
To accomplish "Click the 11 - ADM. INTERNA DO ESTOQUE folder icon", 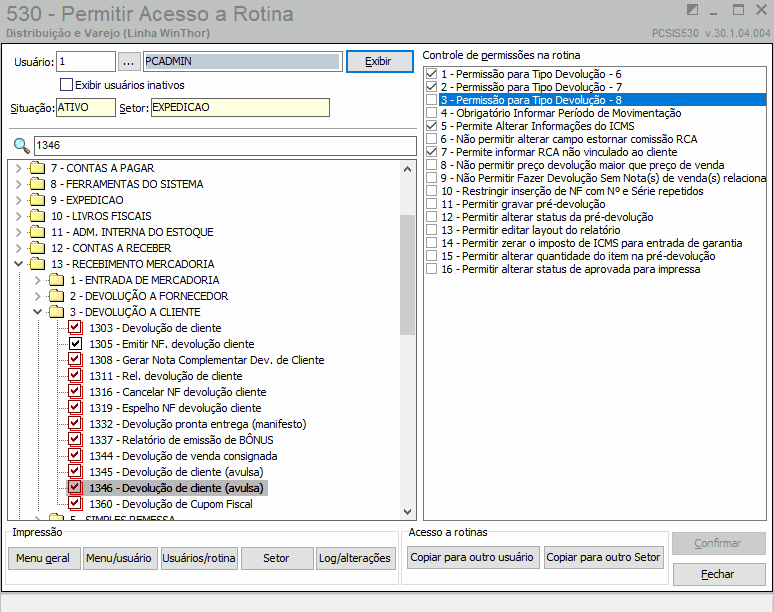I will point(37,232).
